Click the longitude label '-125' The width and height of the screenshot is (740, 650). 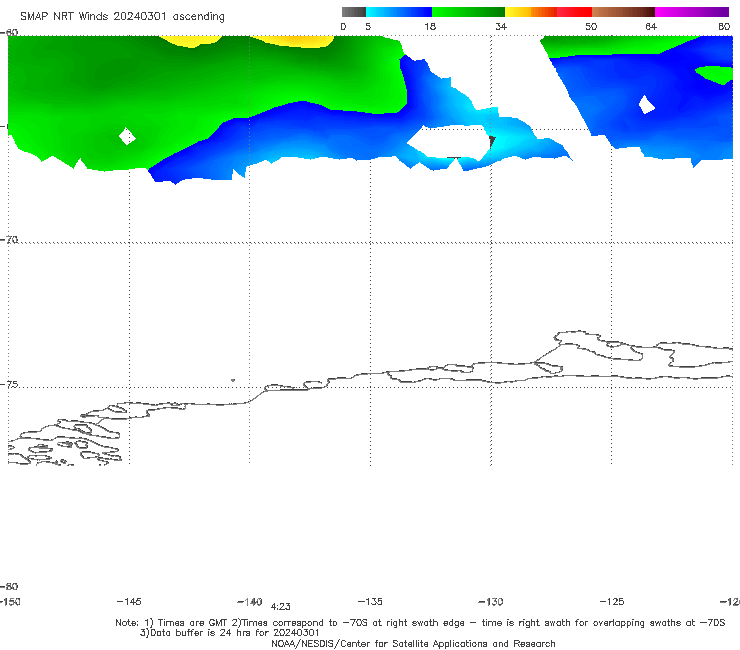tap(612, 601)
